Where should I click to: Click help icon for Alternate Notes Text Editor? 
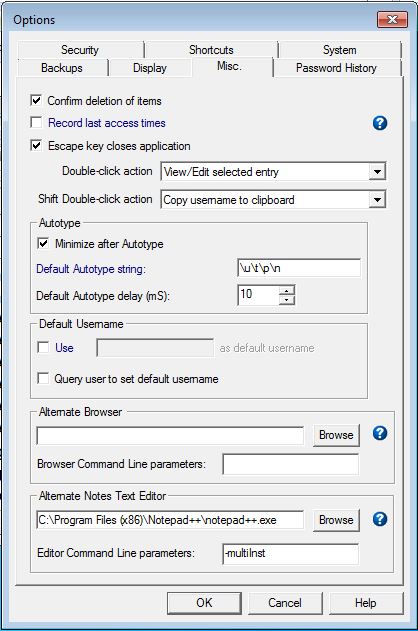click(380, 519)
